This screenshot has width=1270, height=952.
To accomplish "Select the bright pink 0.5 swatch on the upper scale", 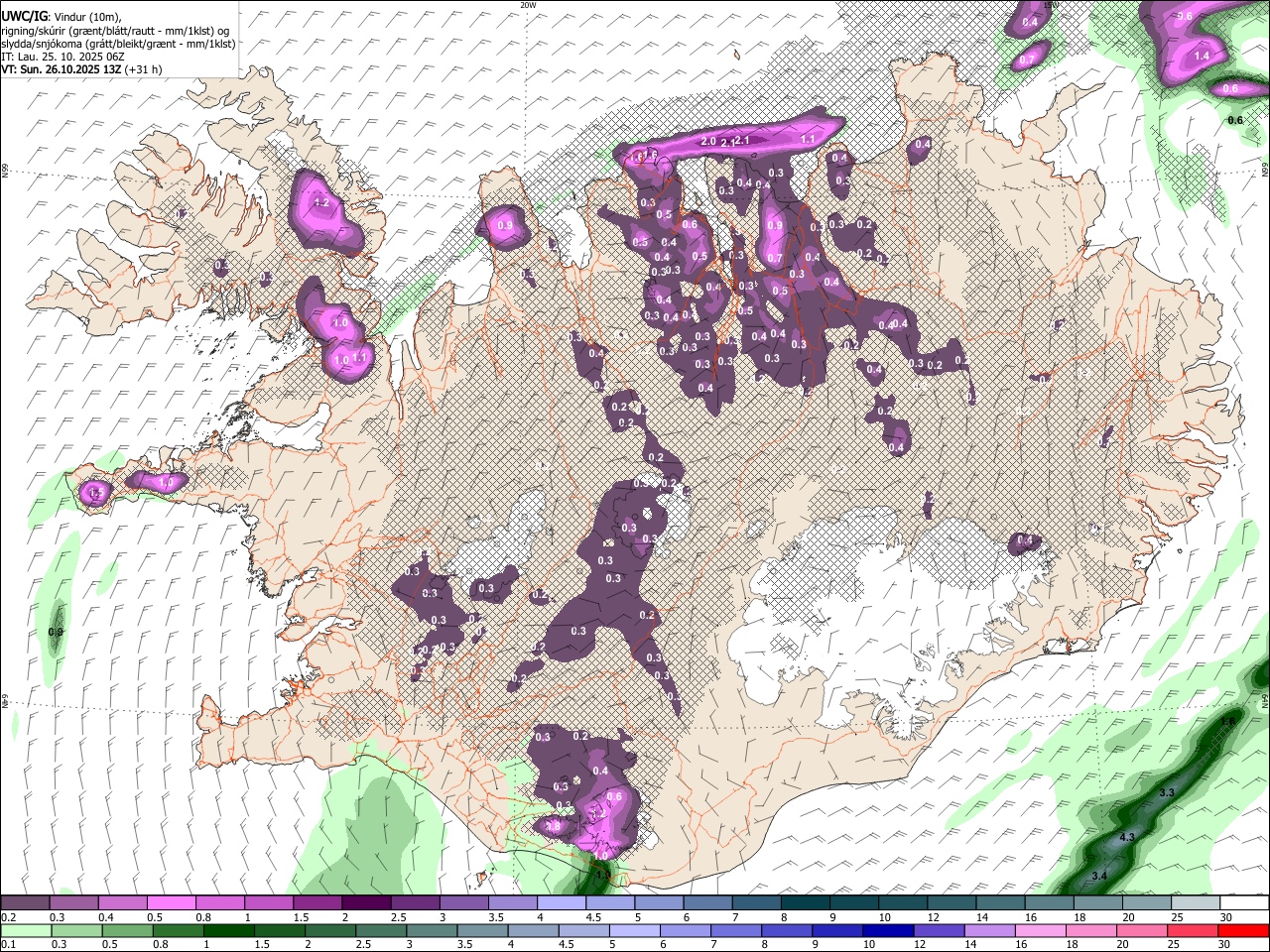I will (x=171, y=903).
